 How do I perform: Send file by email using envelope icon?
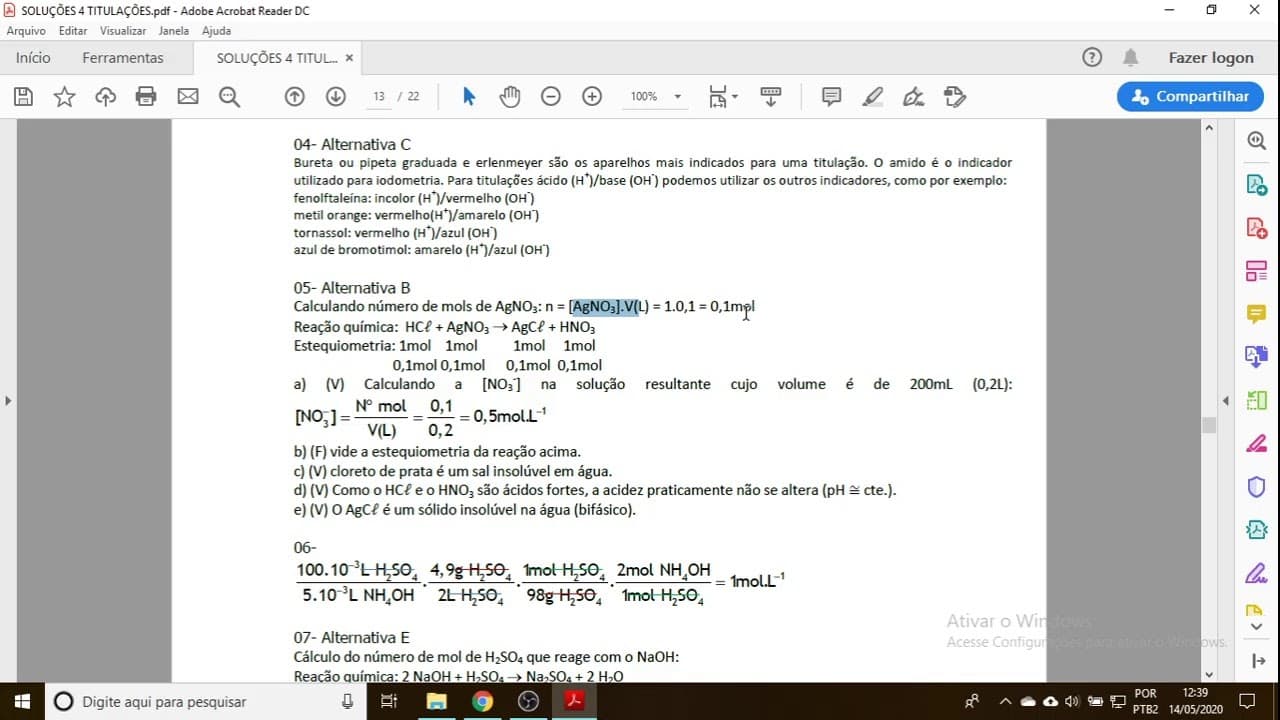(188, 97)
